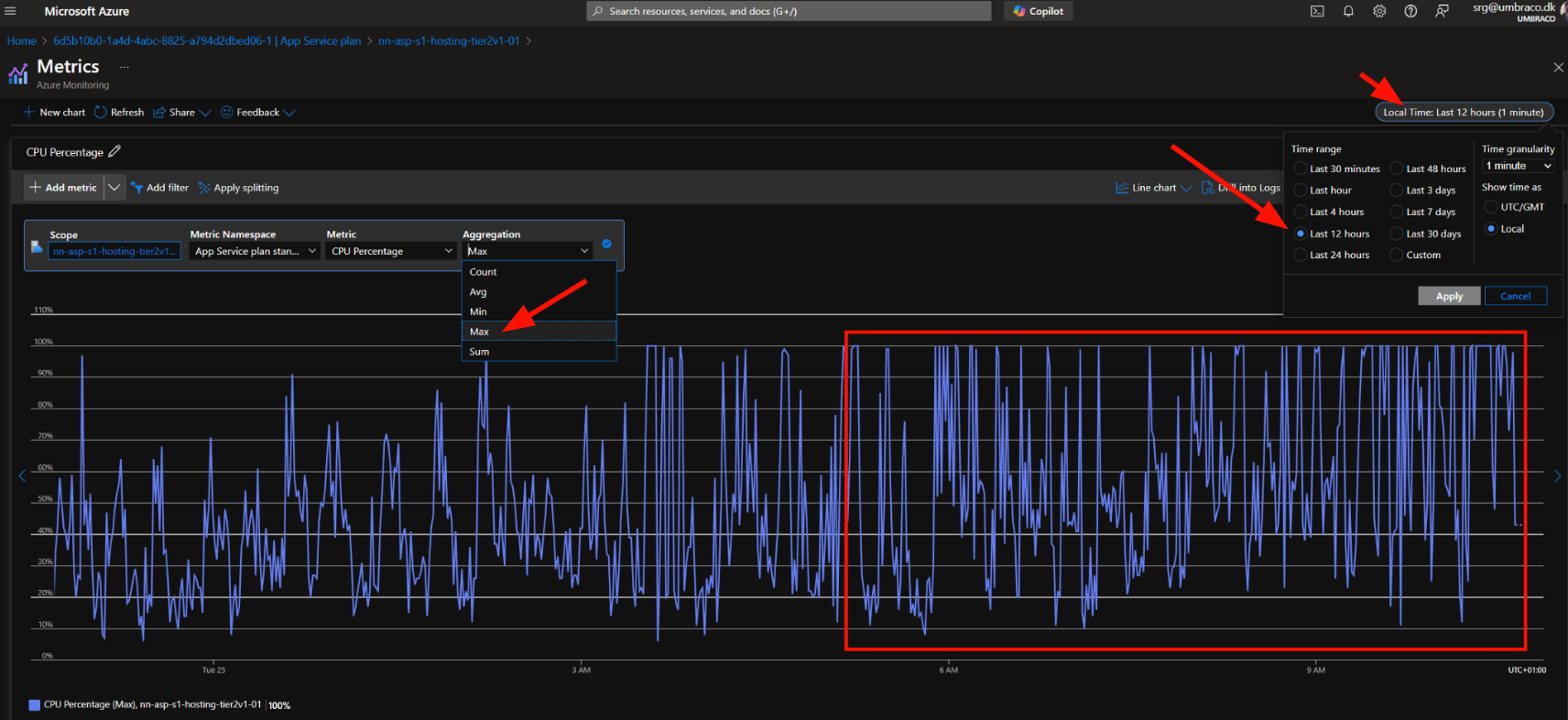The image size is (1568, 720).
Task: Click the Refresh icon in toolbar
Action: pos(101,113)
